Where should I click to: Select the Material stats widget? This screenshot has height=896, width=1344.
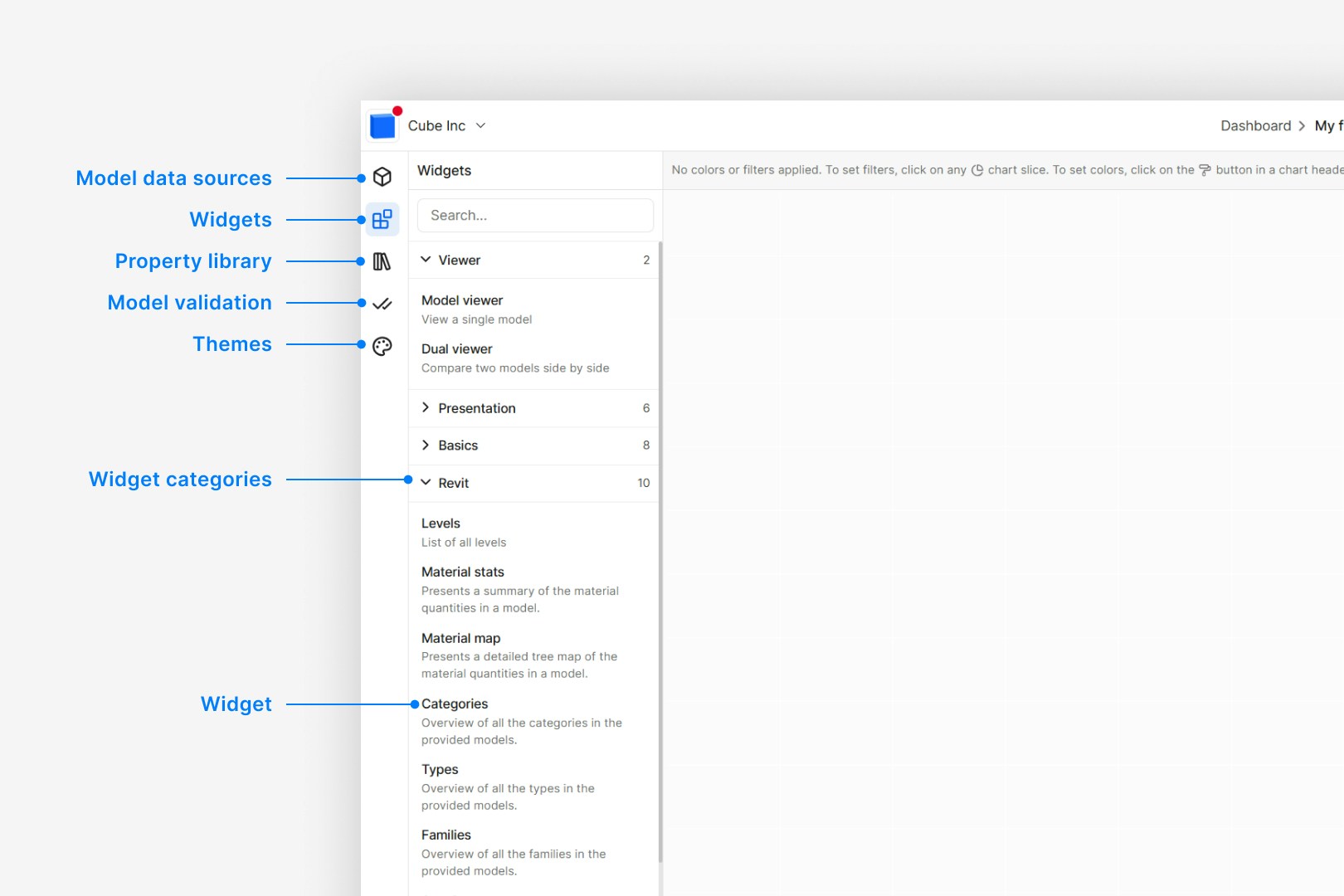[535, 589]
